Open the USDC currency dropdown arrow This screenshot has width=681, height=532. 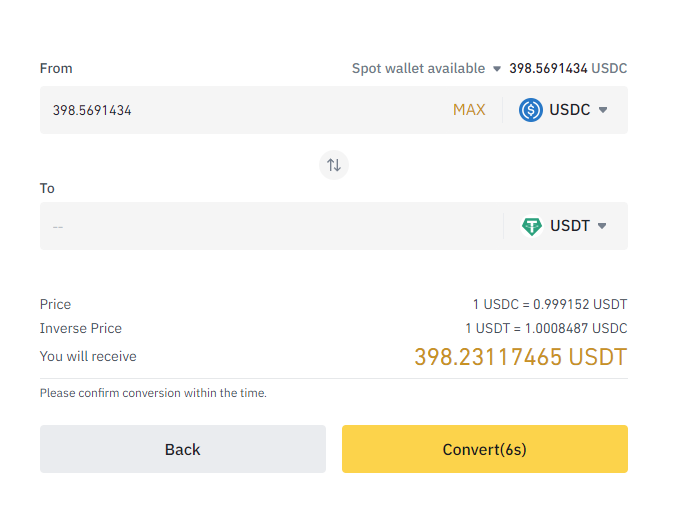point(603,110)
